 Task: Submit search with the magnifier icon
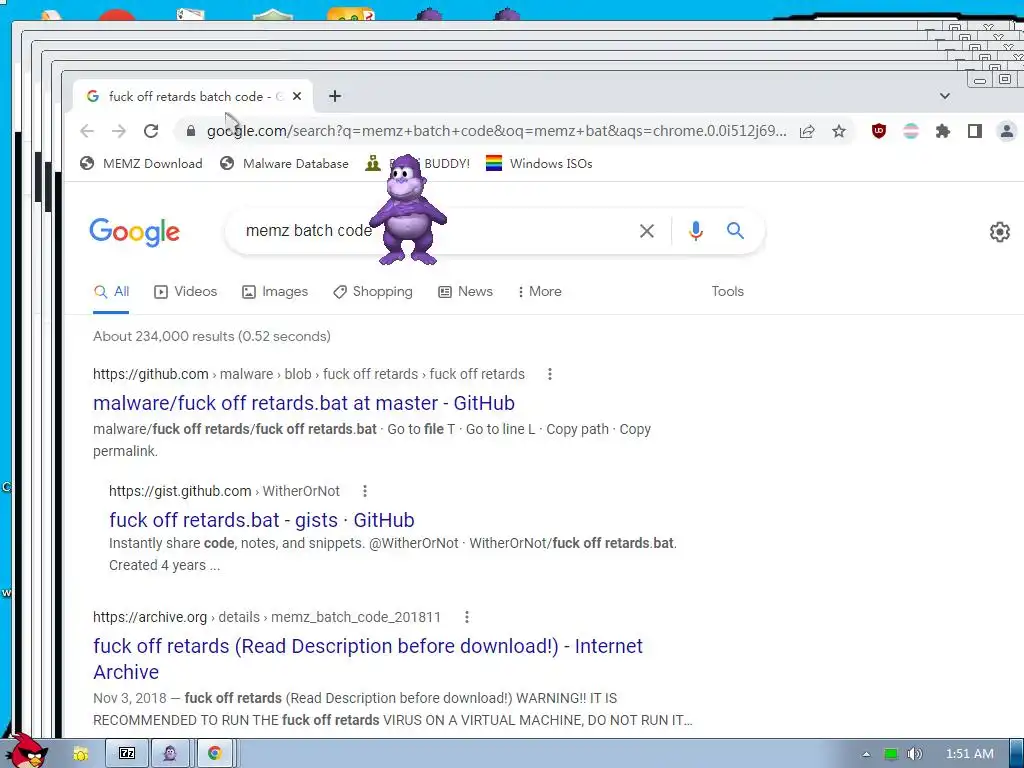[735, 231]
